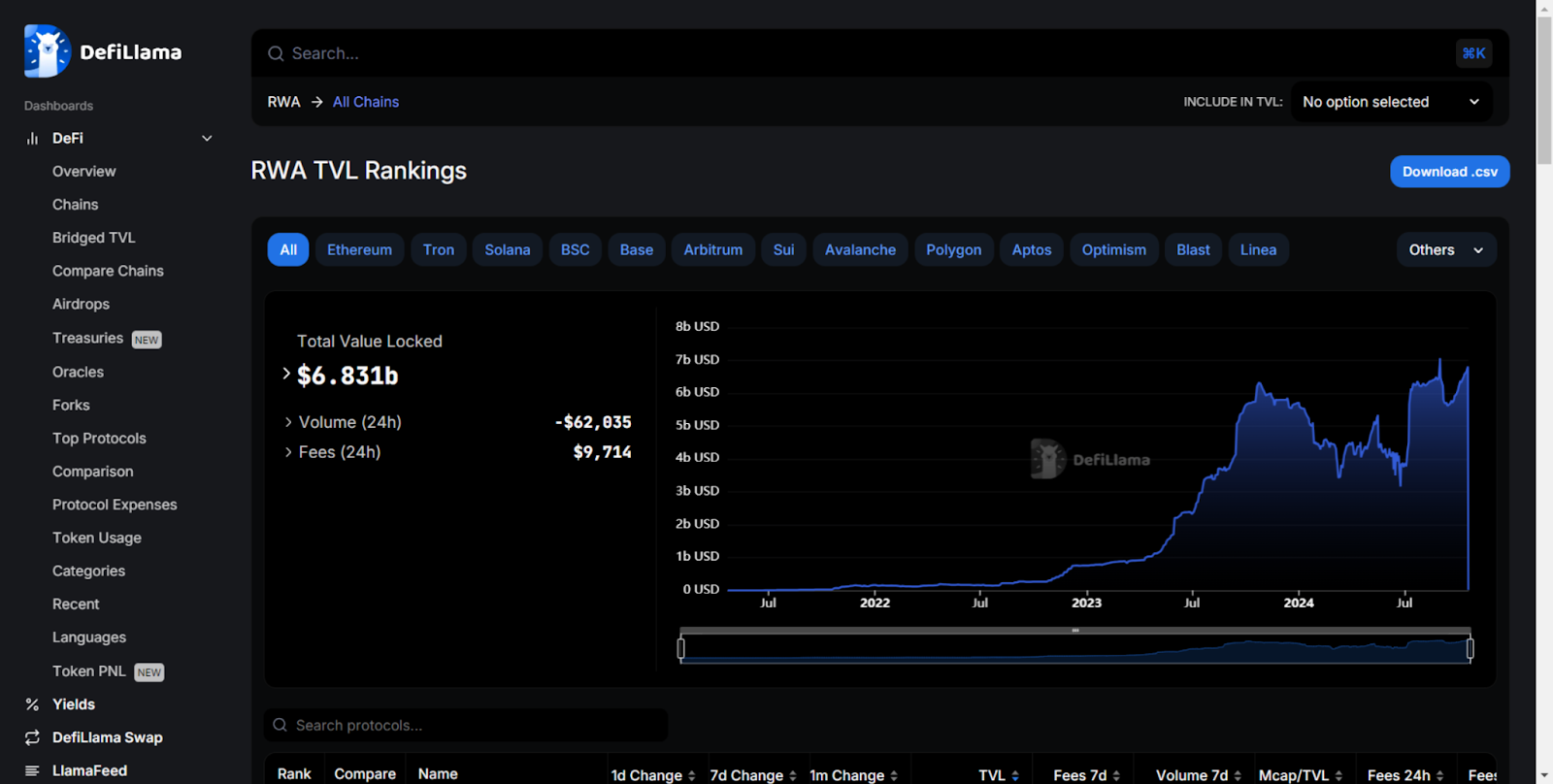Image resolution: width=1553 pixels, height=784 pixels.
Task: Open Token PNL in the sidebar
Action: pos(89,671)
